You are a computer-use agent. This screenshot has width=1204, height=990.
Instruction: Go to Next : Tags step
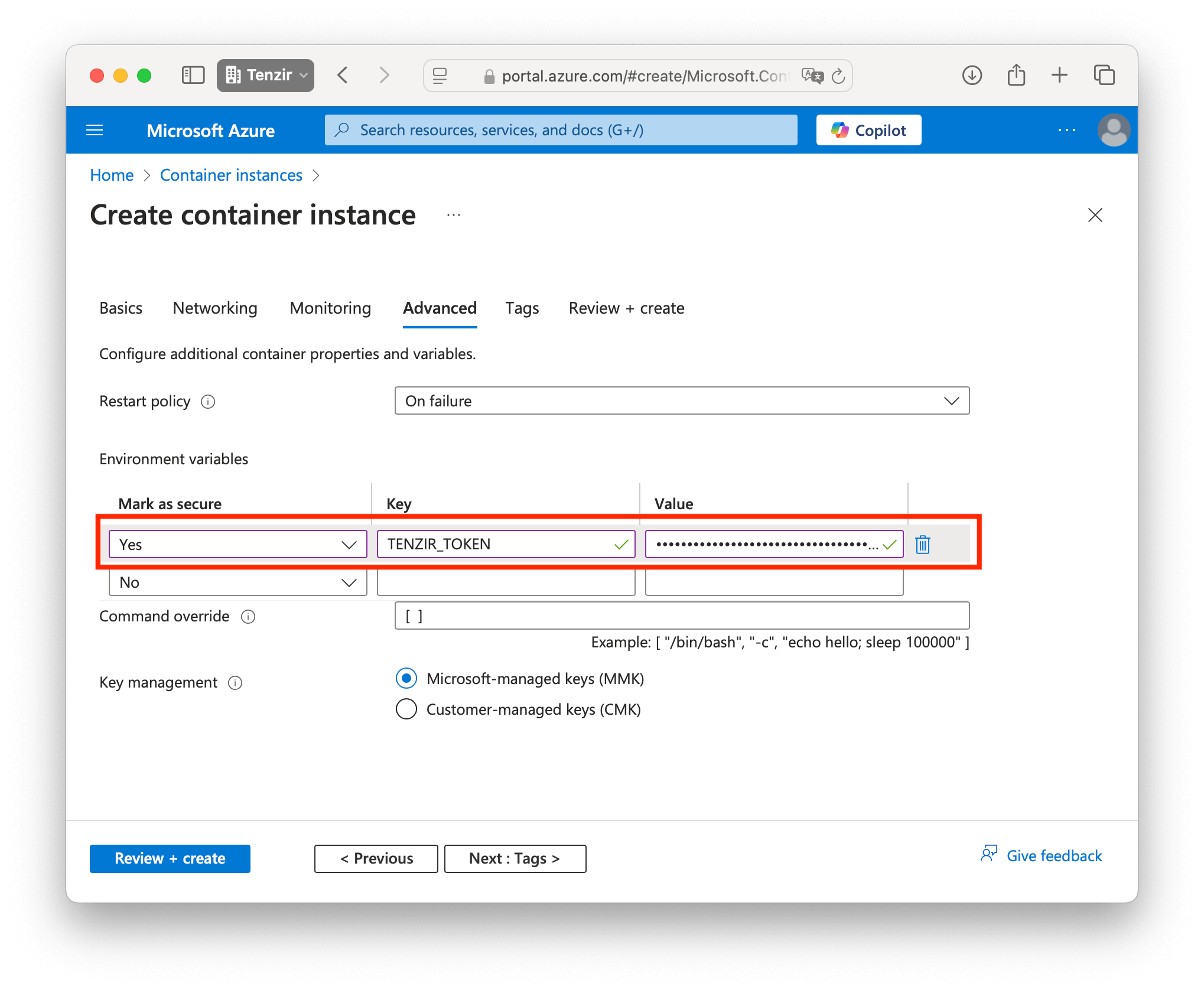point(515,858)
